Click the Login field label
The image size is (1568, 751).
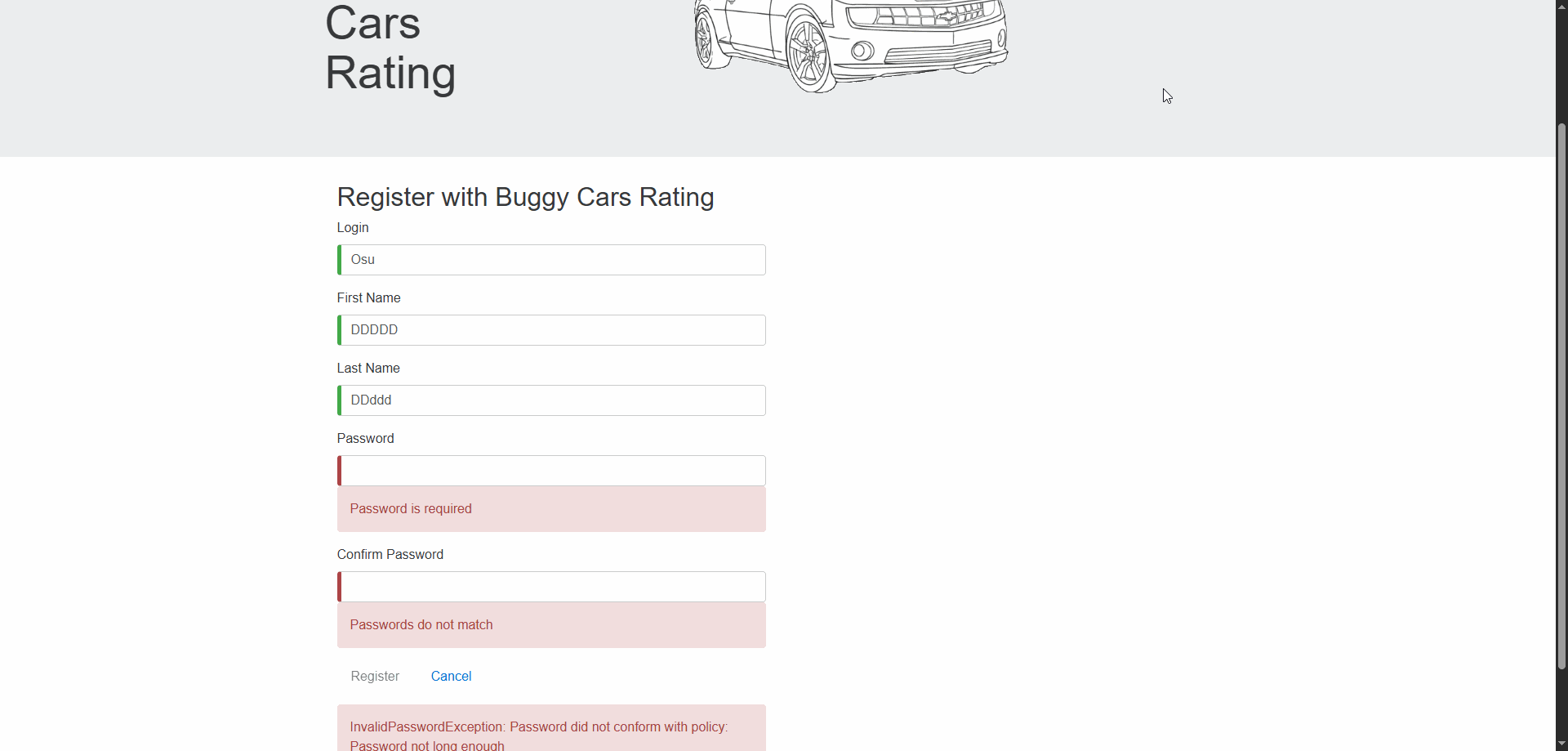point(353,228)
